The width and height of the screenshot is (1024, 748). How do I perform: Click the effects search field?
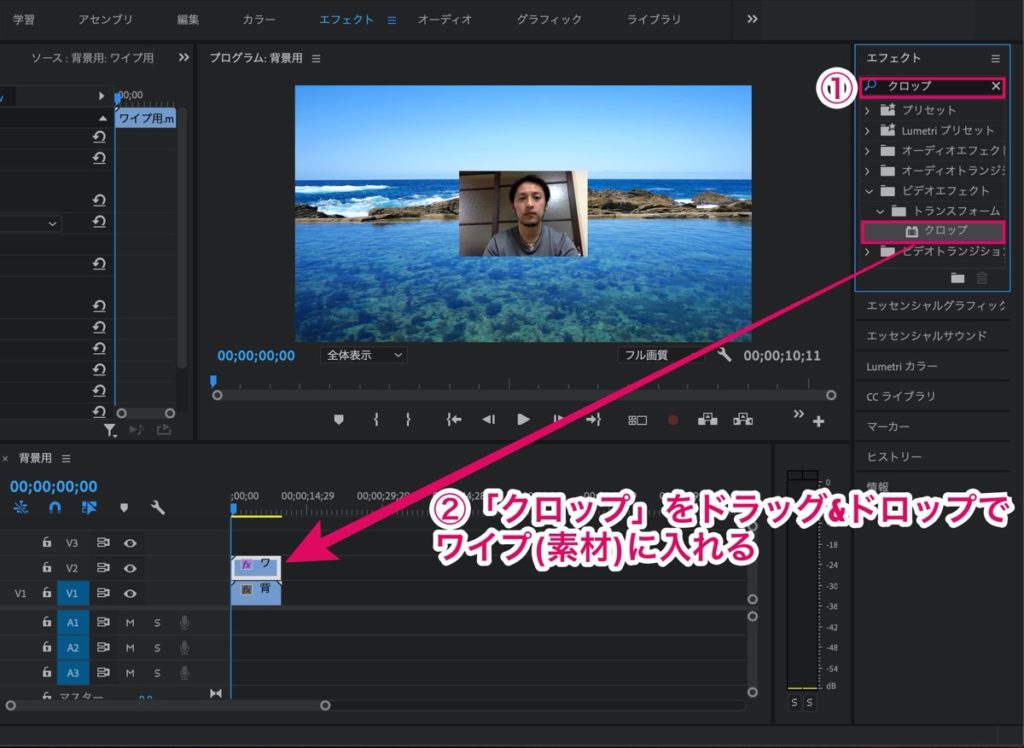[931, 86]
